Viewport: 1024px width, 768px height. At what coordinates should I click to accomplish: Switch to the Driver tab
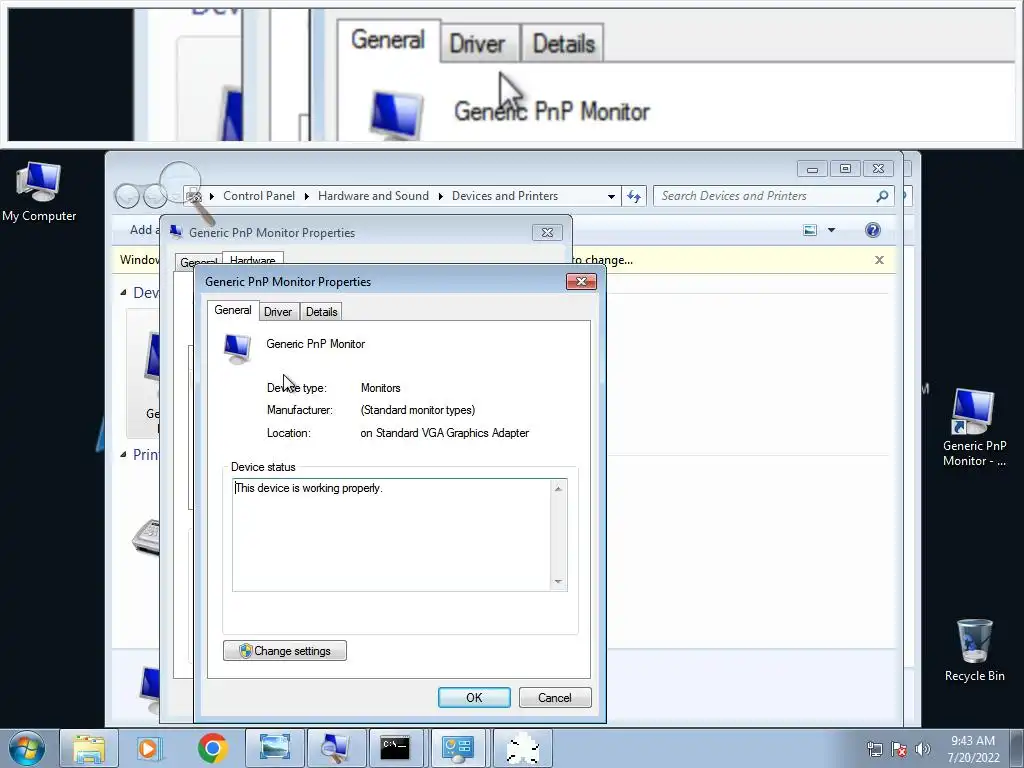[278, 312]
